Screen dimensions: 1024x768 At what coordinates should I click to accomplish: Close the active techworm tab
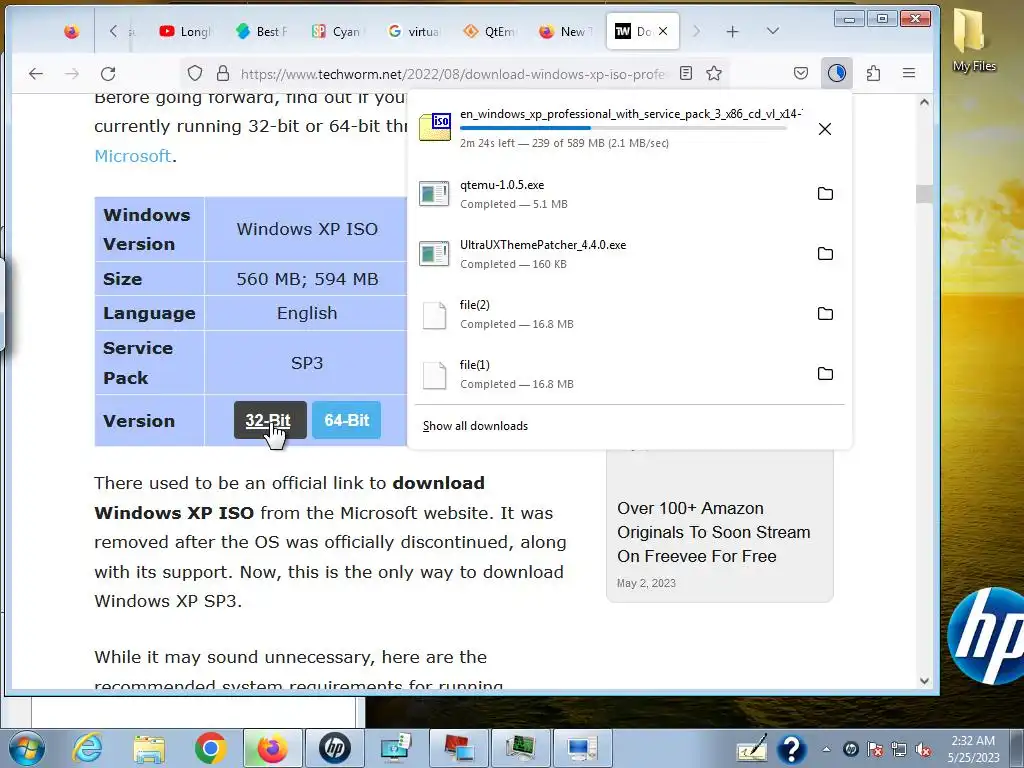[x=663, y=31]
